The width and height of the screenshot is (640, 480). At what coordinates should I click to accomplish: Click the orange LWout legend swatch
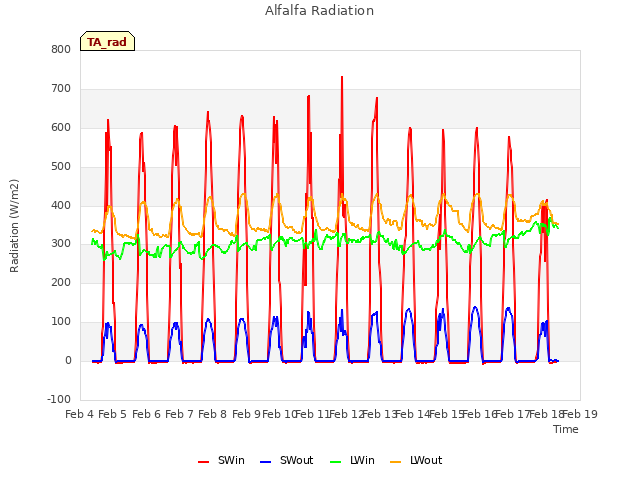(x=396, y=462)
